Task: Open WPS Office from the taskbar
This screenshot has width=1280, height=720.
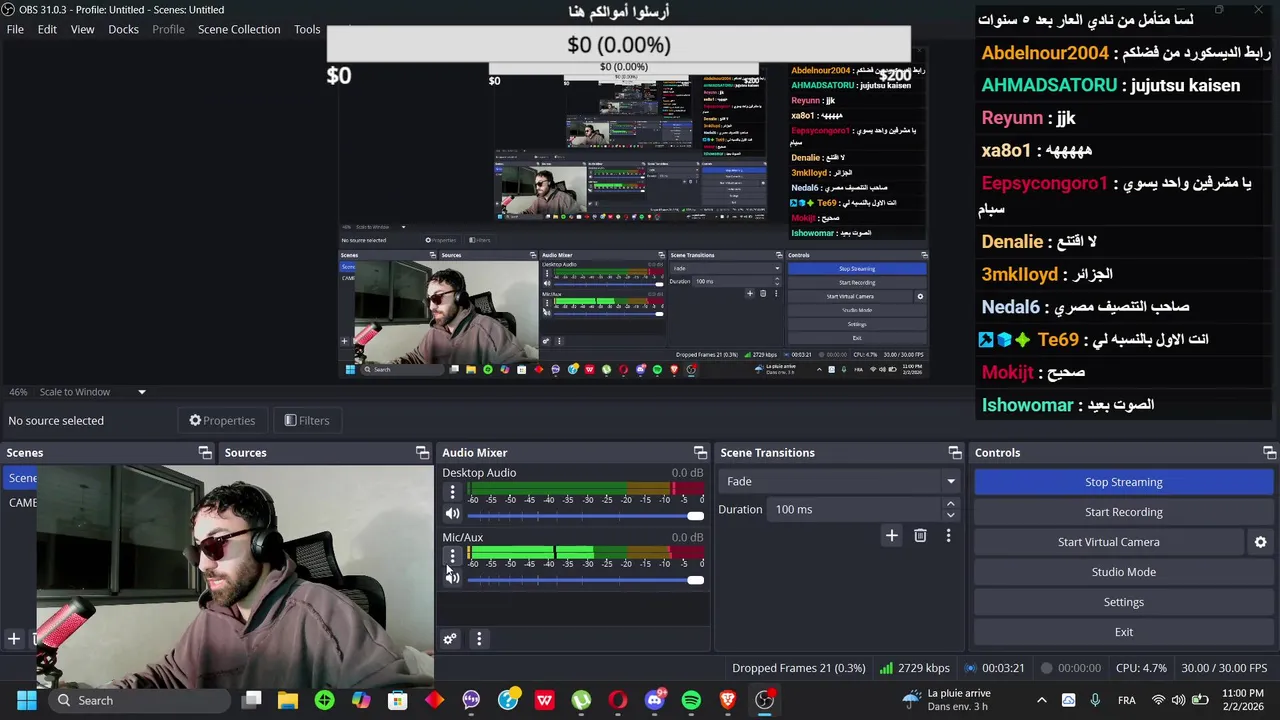Action: (545, 700)
